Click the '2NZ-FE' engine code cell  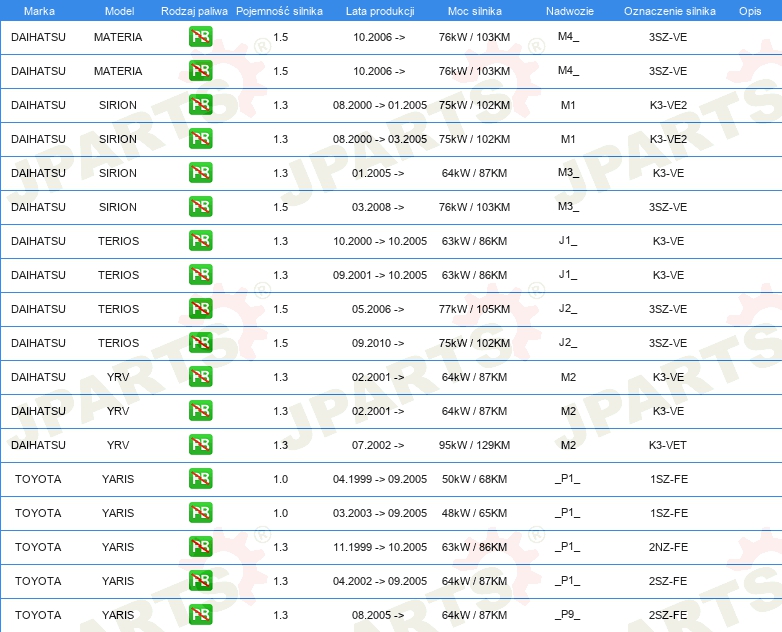[x=668, y=547]
